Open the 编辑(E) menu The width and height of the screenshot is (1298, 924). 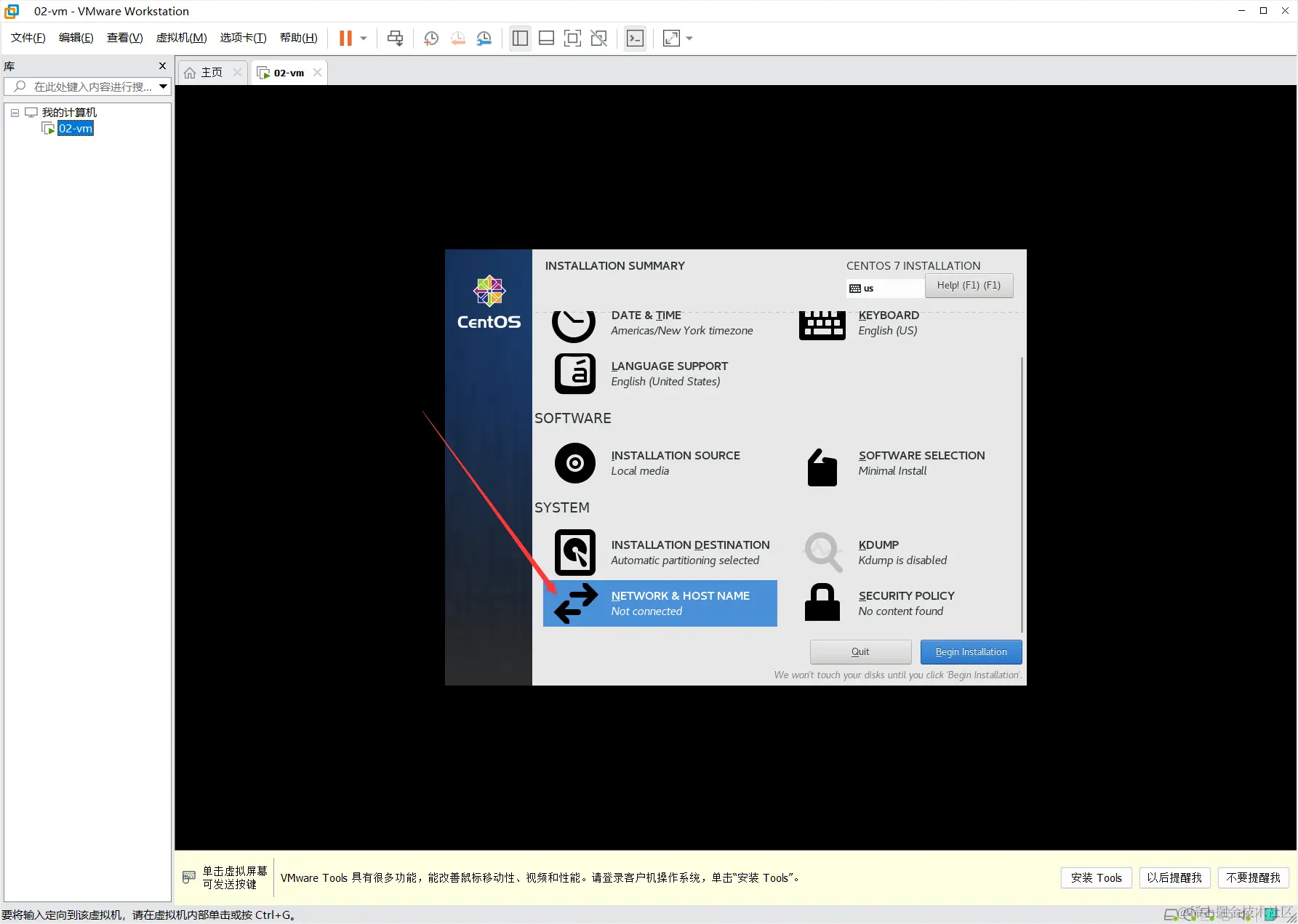pos(76,38)
